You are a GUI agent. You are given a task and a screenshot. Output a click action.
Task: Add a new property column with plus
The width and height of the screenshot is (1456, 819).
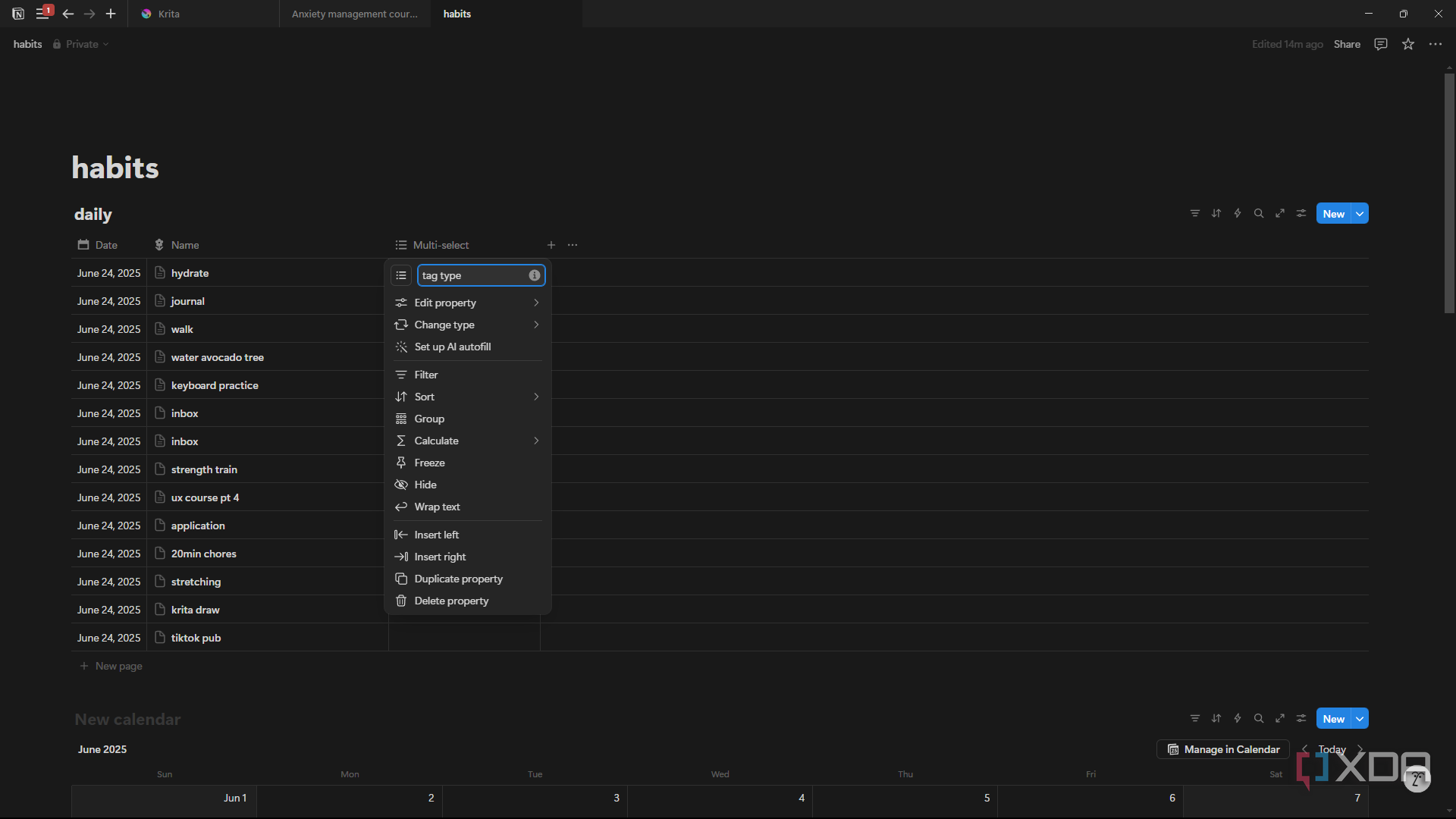pos(551,245)
